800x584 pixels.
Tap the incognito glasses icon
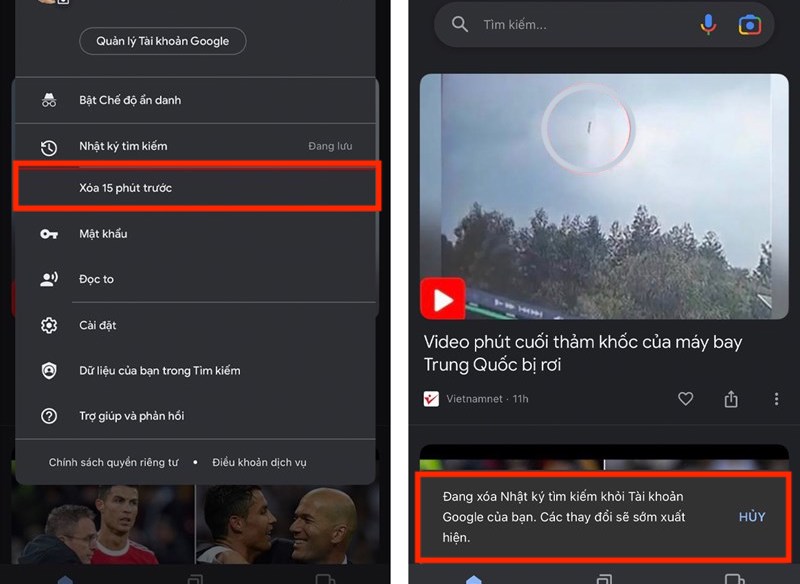[49, 99]
